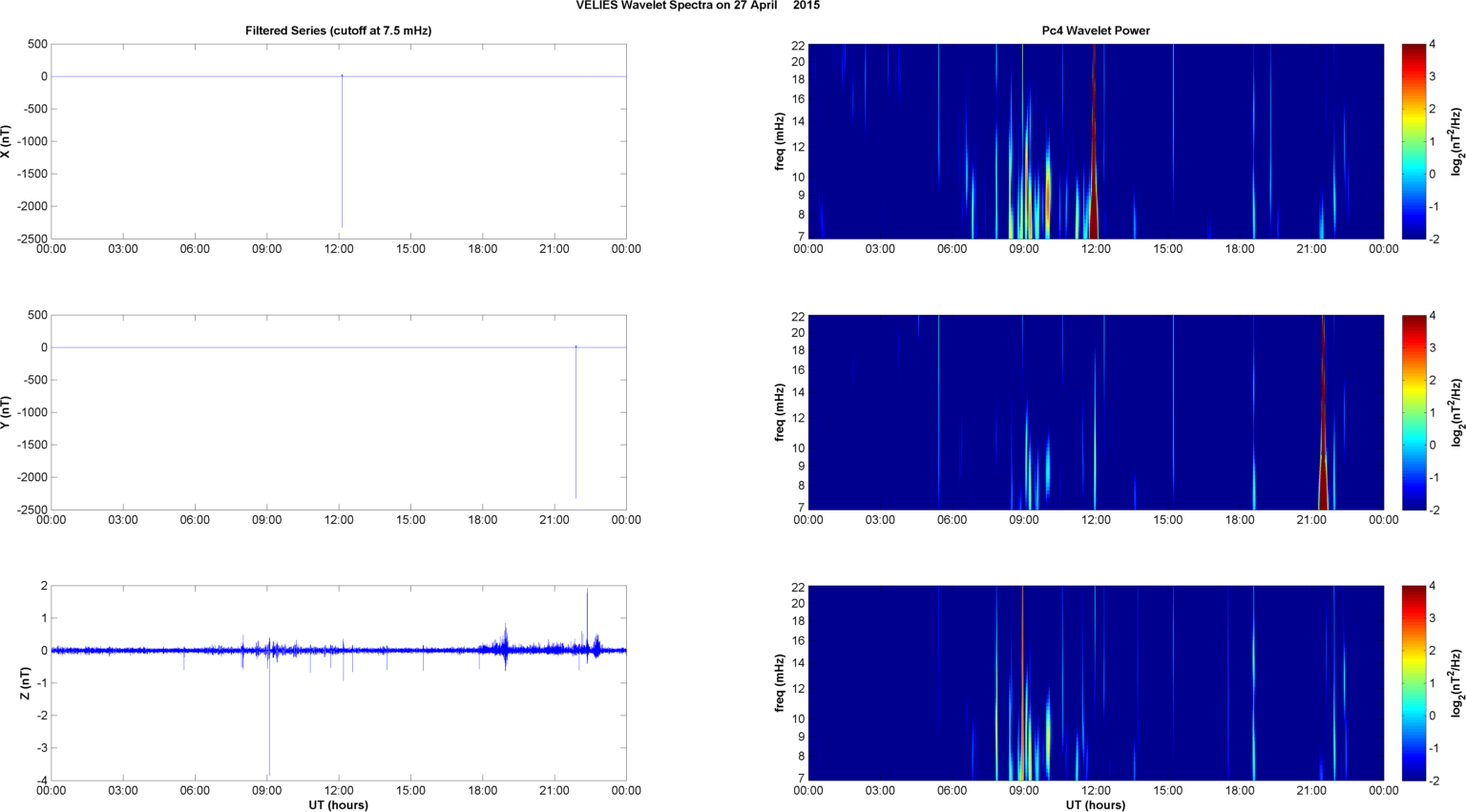Click the top wavelet plot's colorbar

tap(1414, 141)
